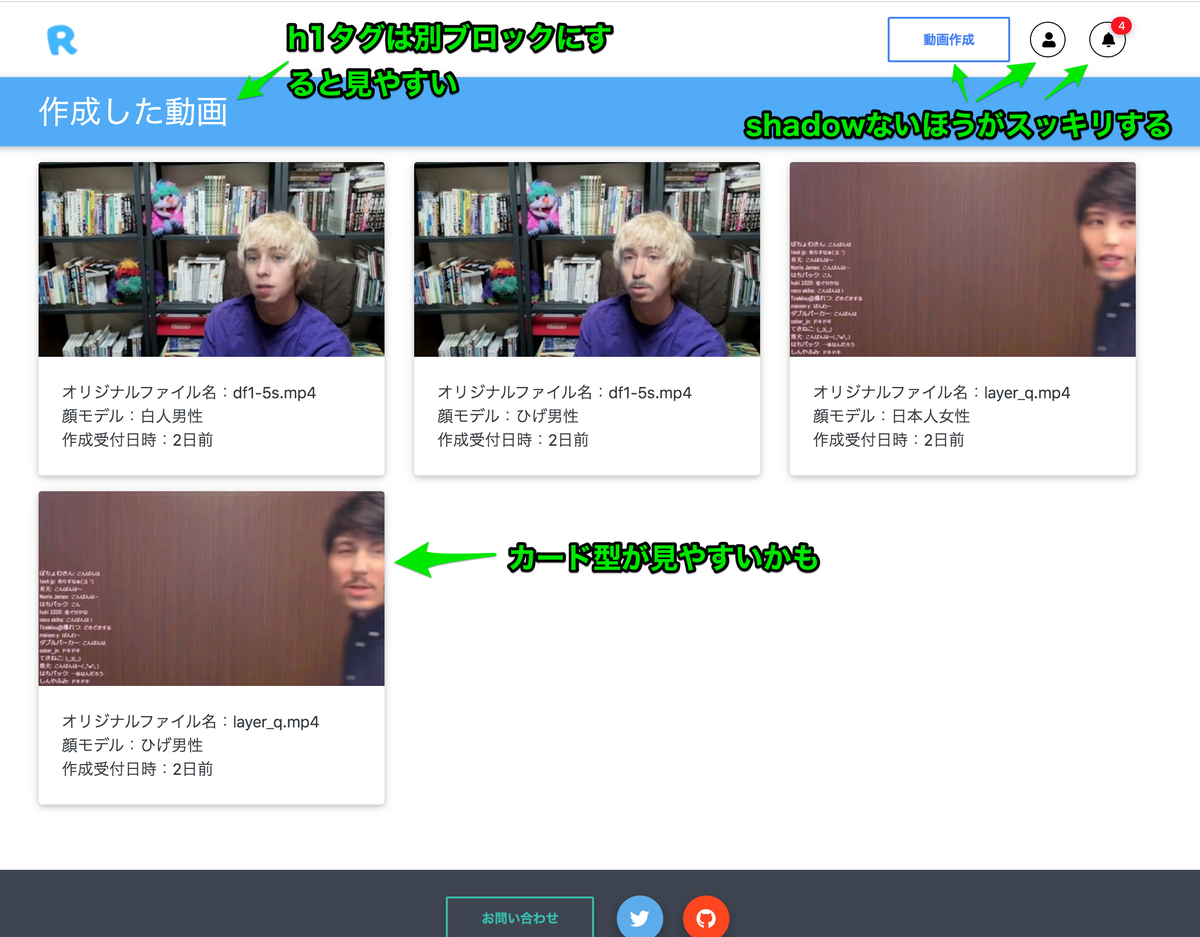Open the notifications bell icon
This screenshot has height=937, width=1200.
coord(1108,40)
